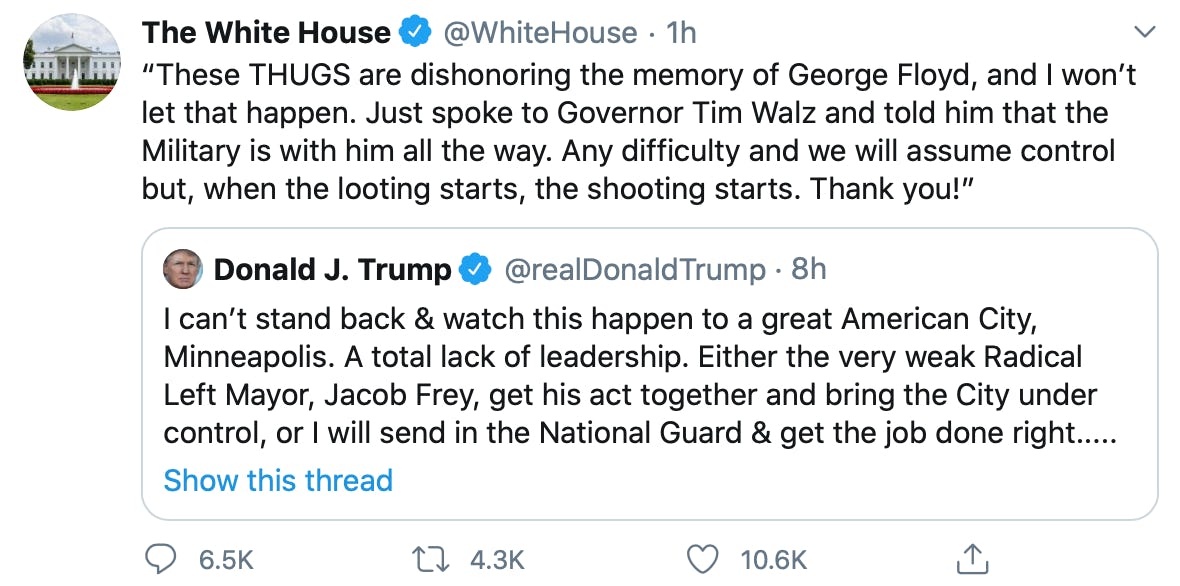The width and height of the screenshot is (1180, 586).
Task: View the 10.6K likes count
Action: (774, 560)
